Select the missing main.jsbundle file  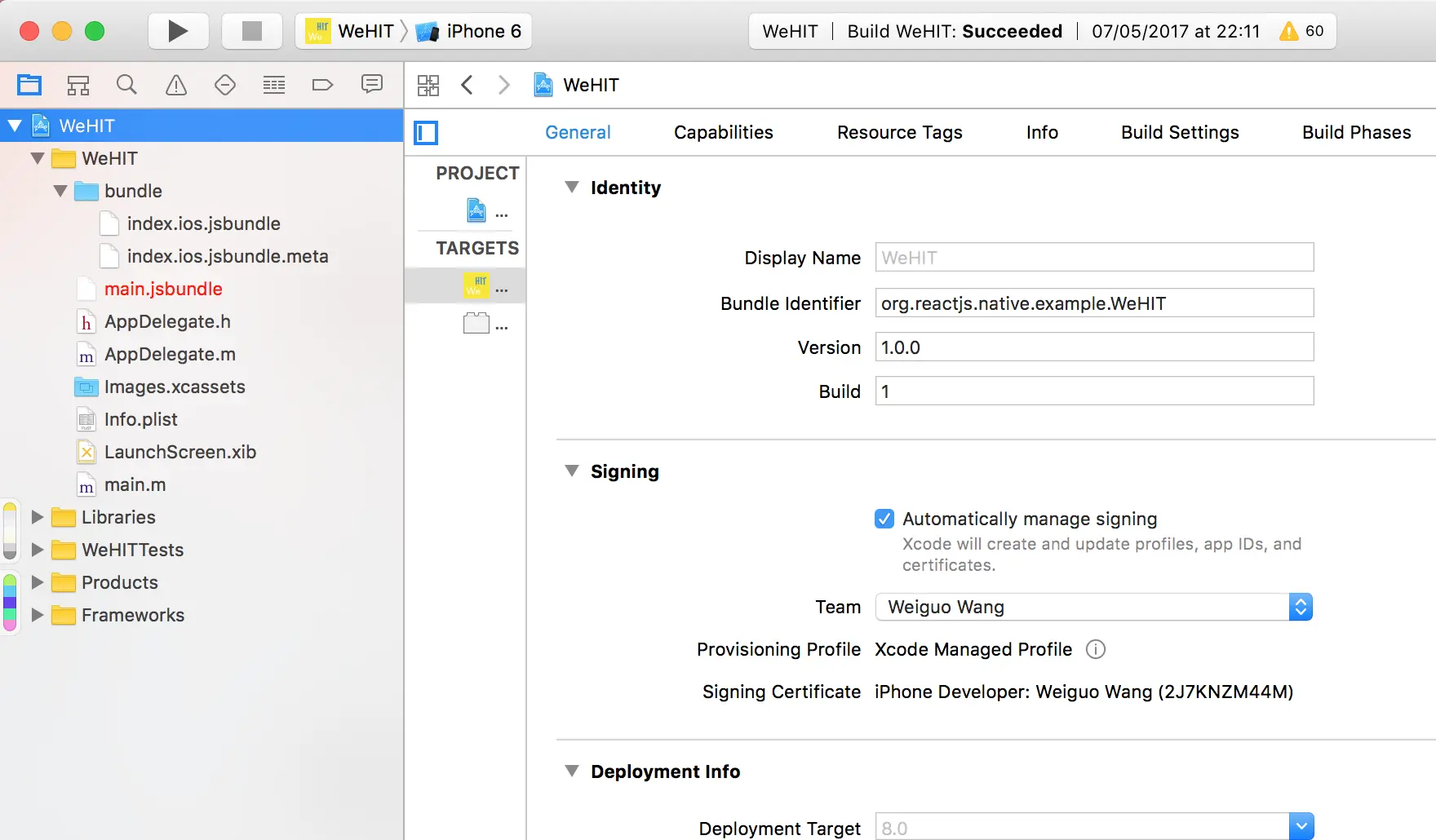click(x=202, y=289)
